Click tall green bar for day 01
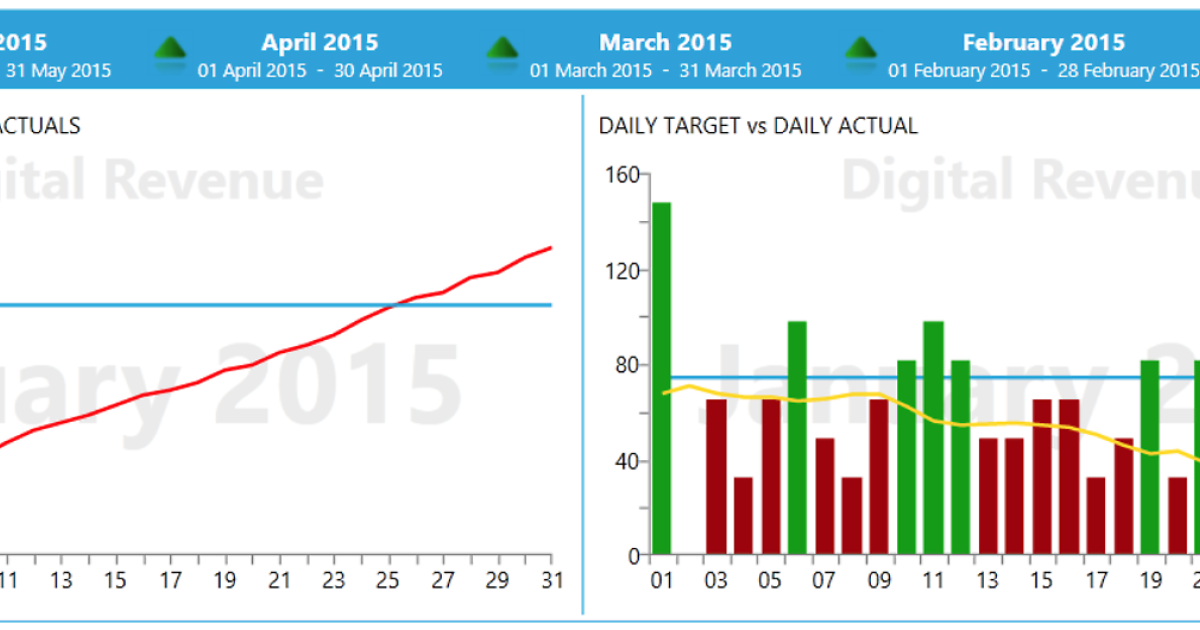This screenshot has height=630, width=1200. tap(661, 378)
